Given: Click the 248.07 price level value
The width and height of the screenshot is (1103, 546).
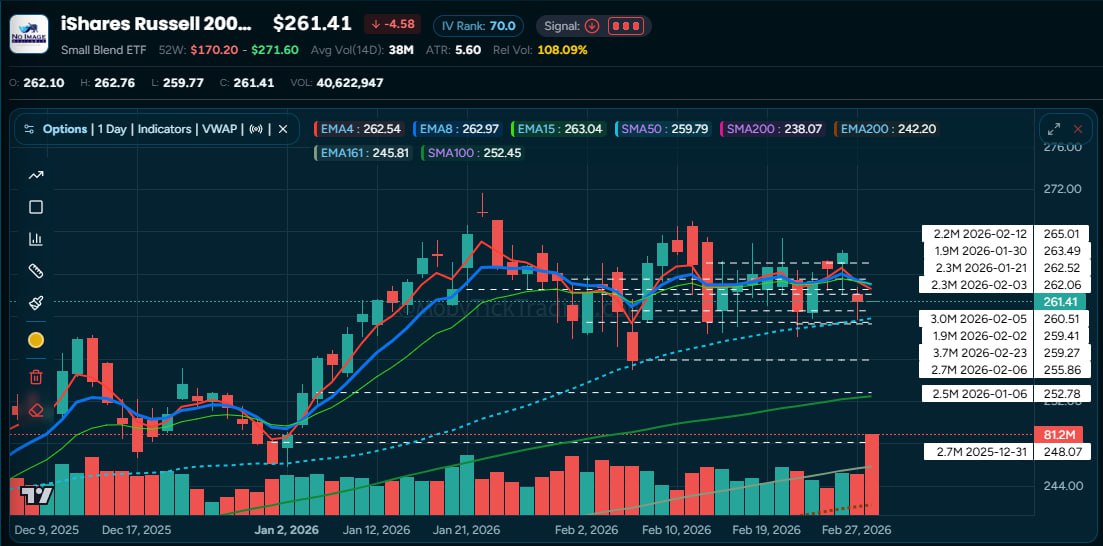Looking at the screenshot, I should [x=1062, y=452].
